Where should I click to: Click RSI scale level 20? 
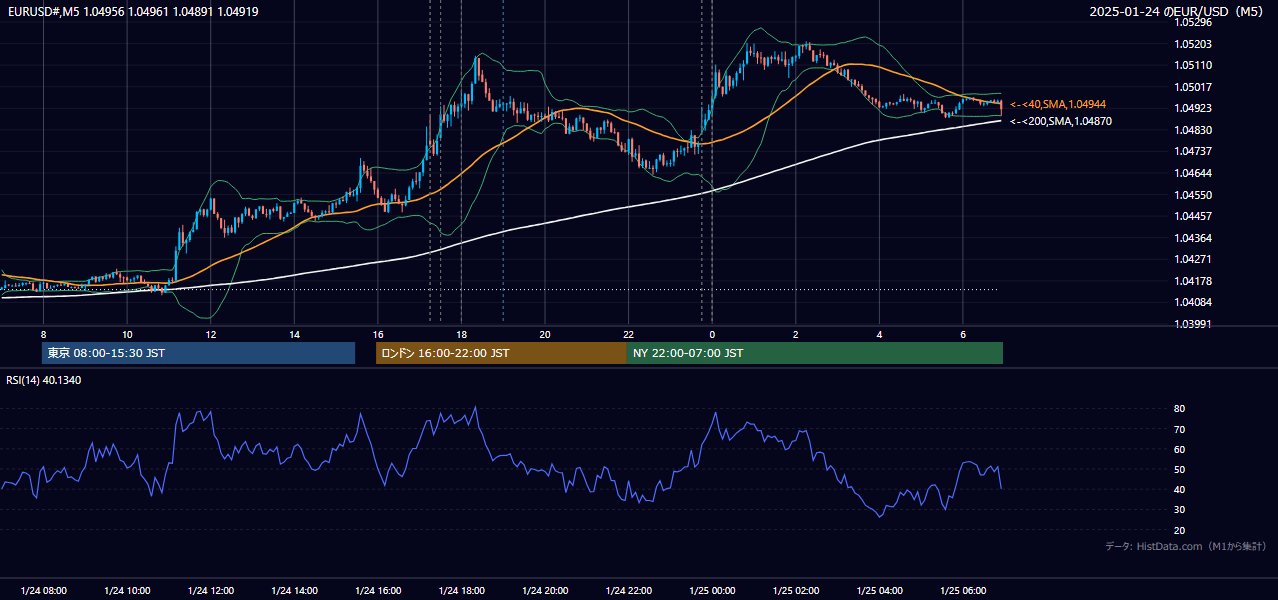1180,530
